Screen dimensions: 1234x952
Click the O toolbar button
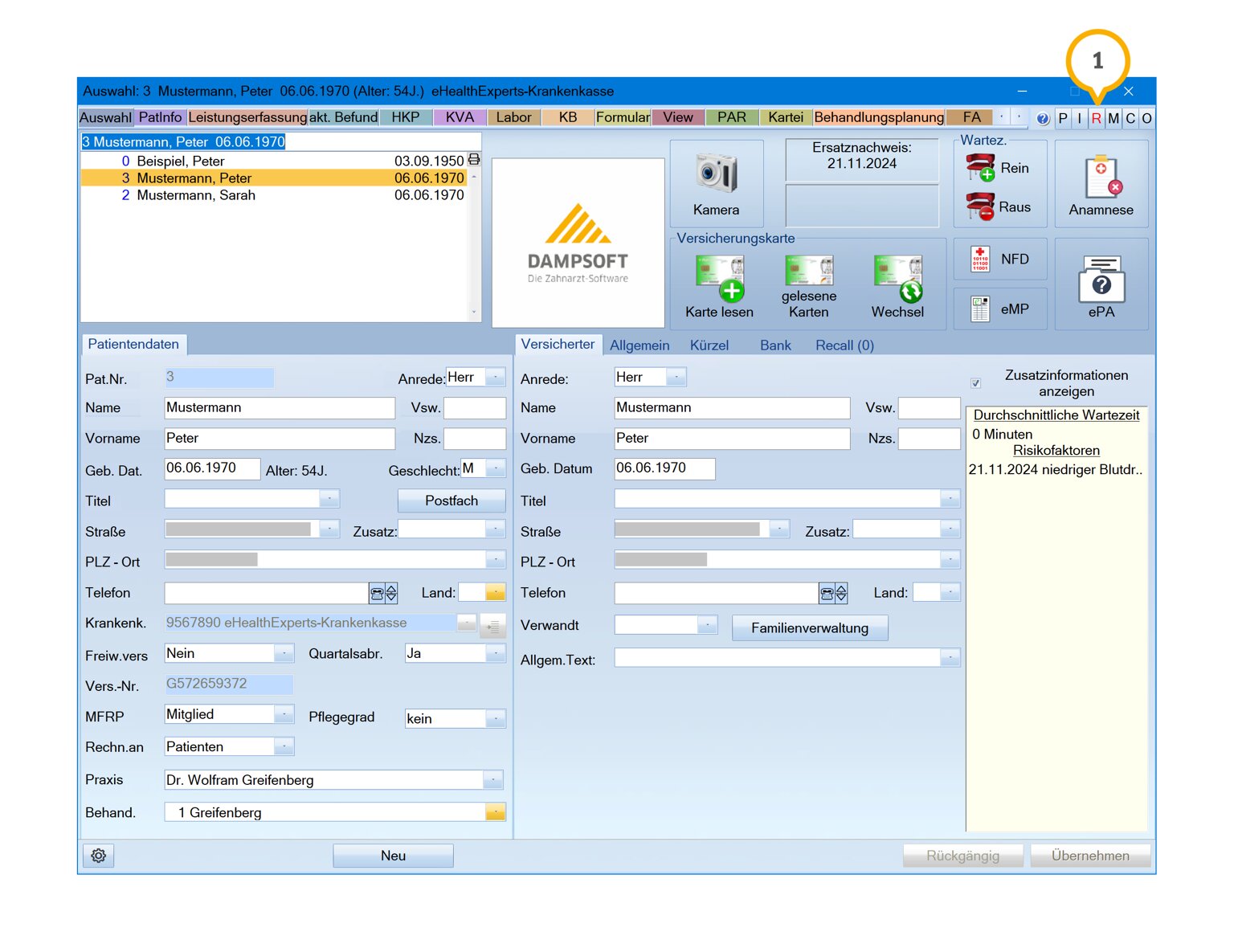pos(1146,119)
